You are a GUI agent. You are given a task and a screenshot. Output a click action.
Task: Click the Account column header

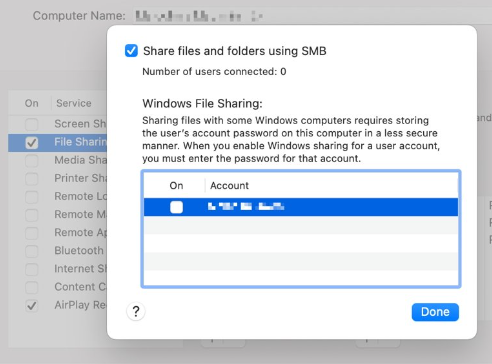coord(229,185)
